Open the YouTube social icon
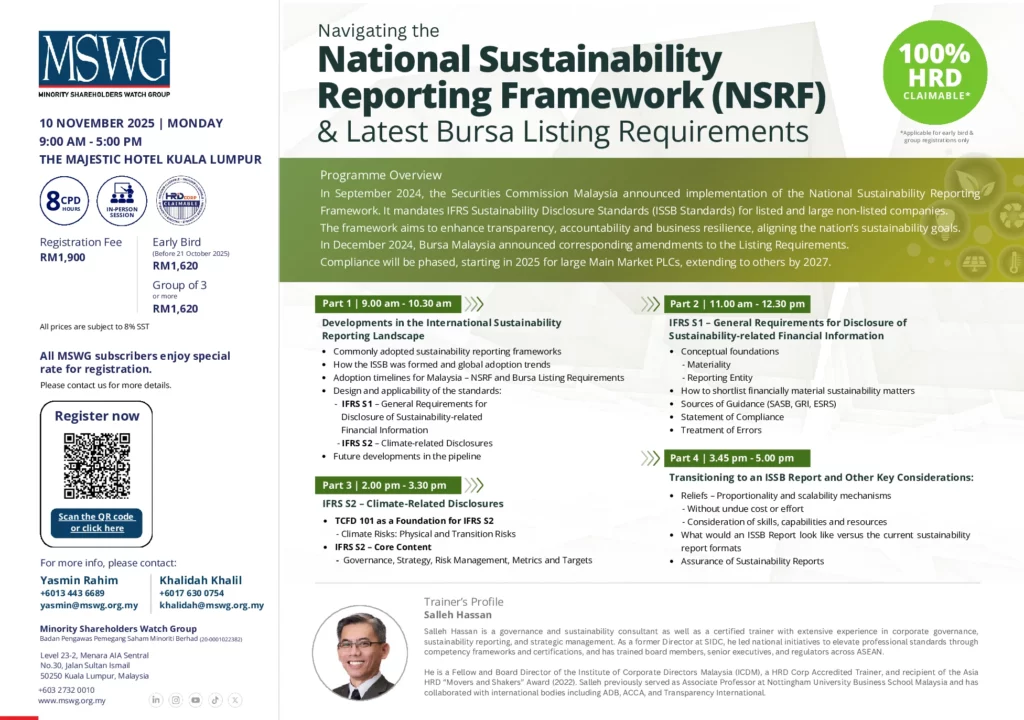The image size is (1024, 720). (196, 700)
